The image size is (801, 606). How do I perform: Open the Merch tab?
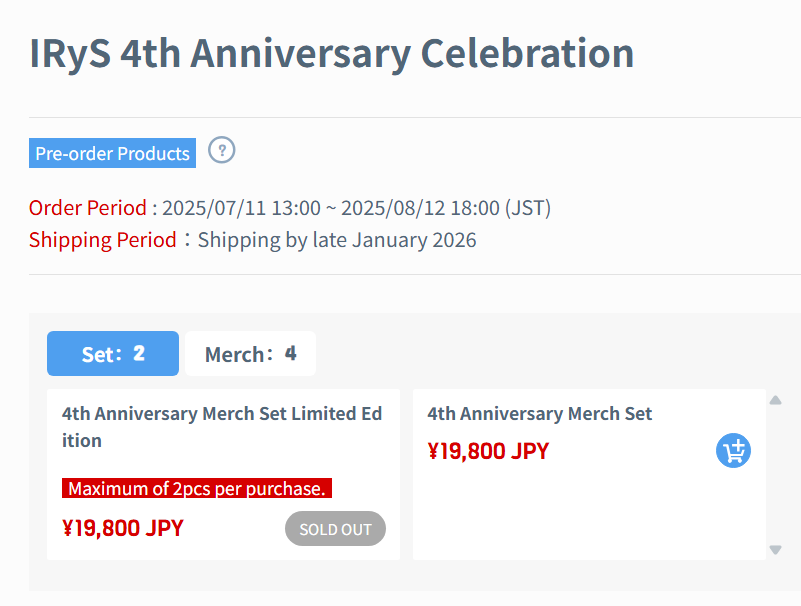[250, 354]
